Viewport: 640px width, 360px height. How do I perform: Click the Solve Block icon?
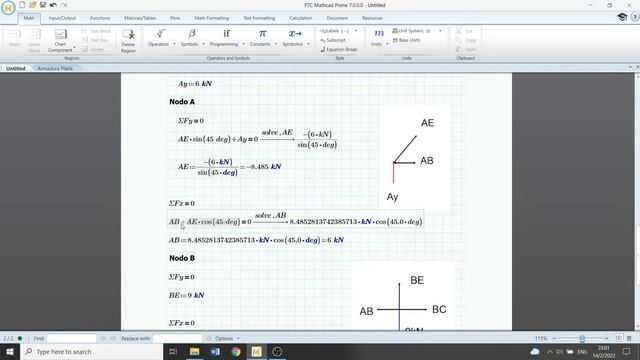pyautogui.click(x=34, y=34)
